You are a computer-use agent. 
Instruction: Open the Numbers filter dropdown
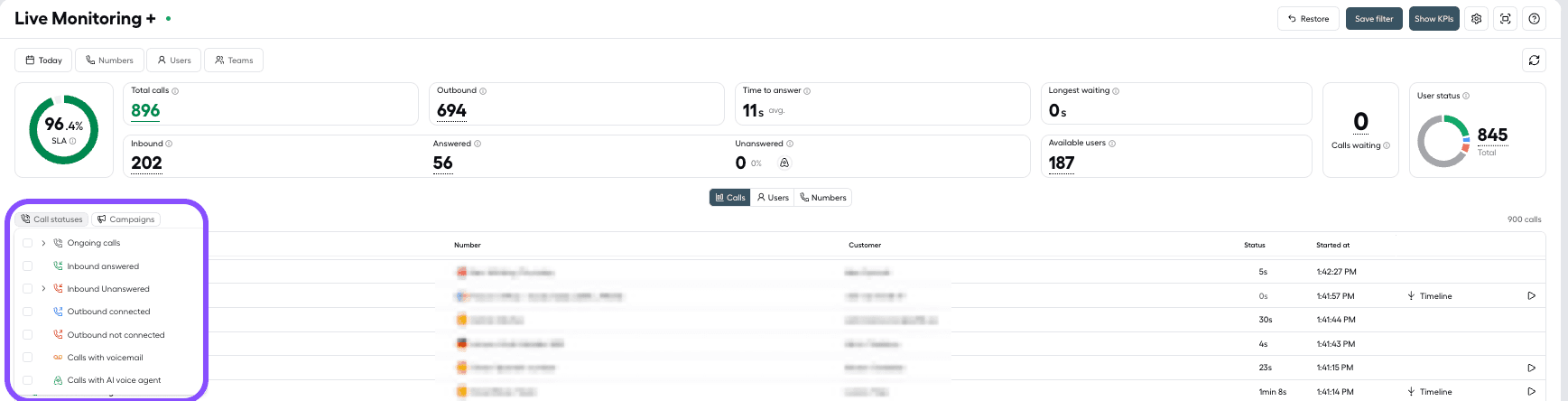click(109, 61)
